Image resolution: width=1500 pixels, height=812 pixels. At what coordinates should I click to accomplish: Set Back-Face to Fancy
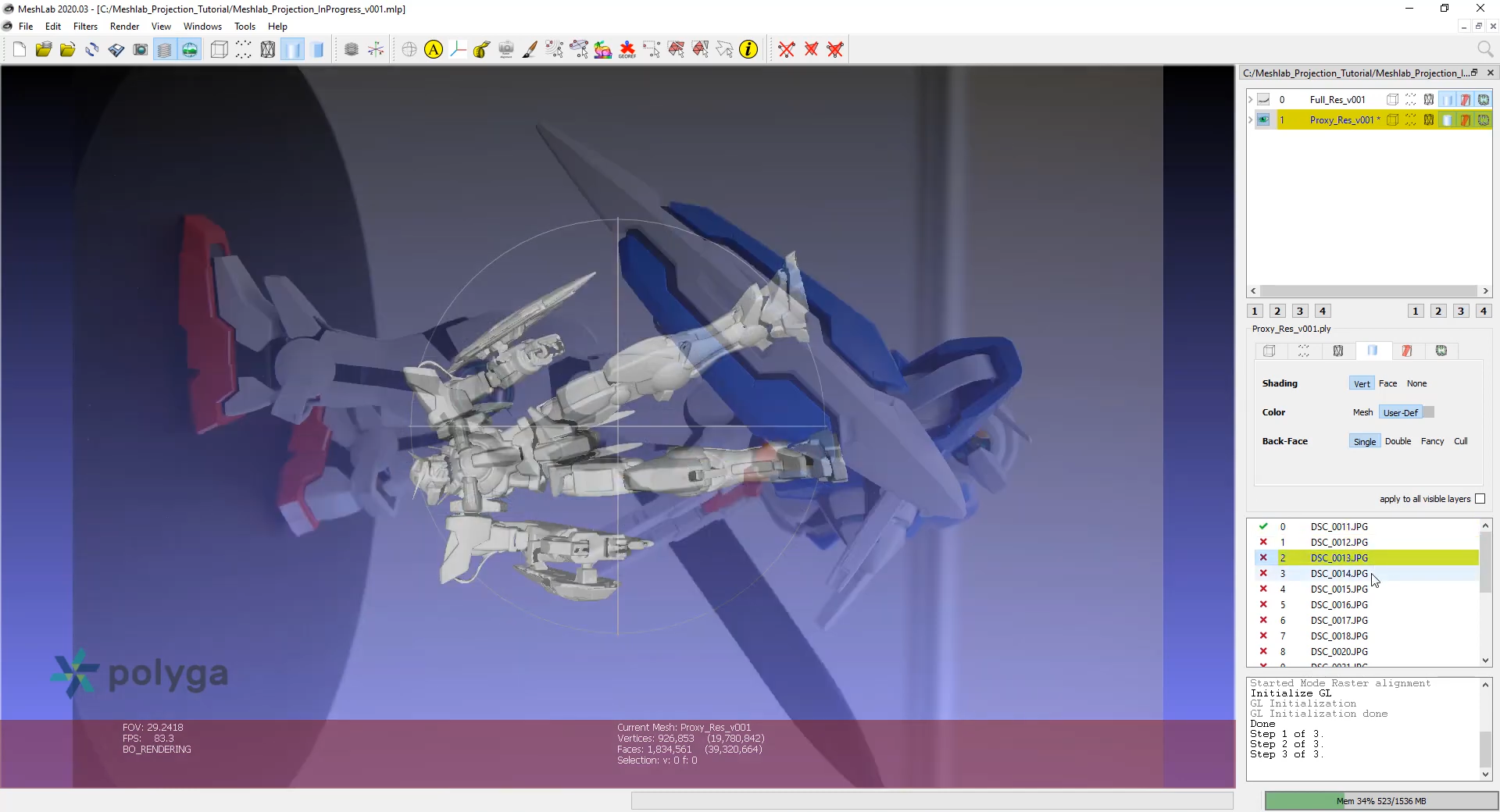click(x=1433, y=441)
